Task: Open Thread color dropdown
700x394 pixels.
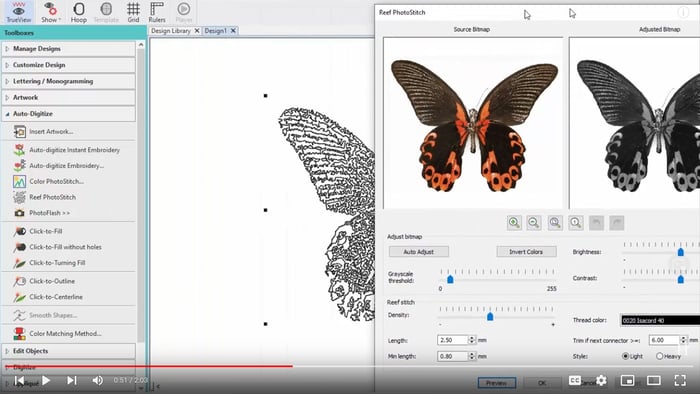Action: tap(660, 320)
